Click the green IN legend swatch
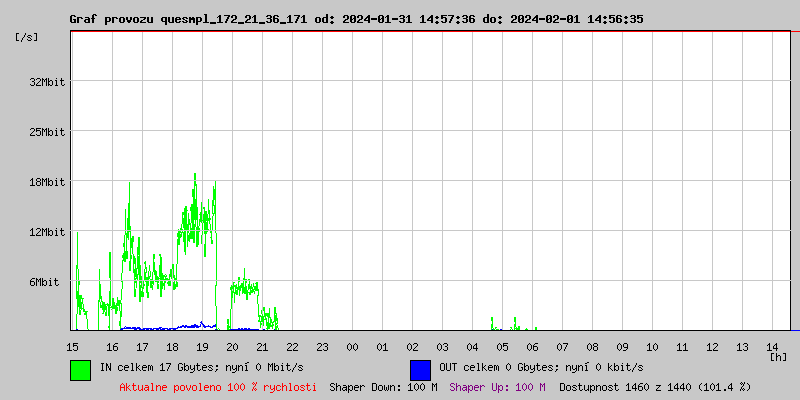Image resolution: width=800 pixels, height=400 pixels. tap(81, 370)
